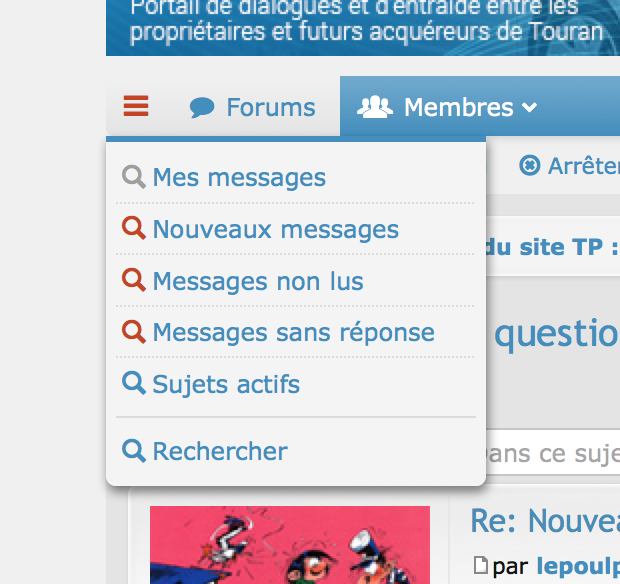Choose Messages non lus
620x584 pixels.
coord(258,282)
